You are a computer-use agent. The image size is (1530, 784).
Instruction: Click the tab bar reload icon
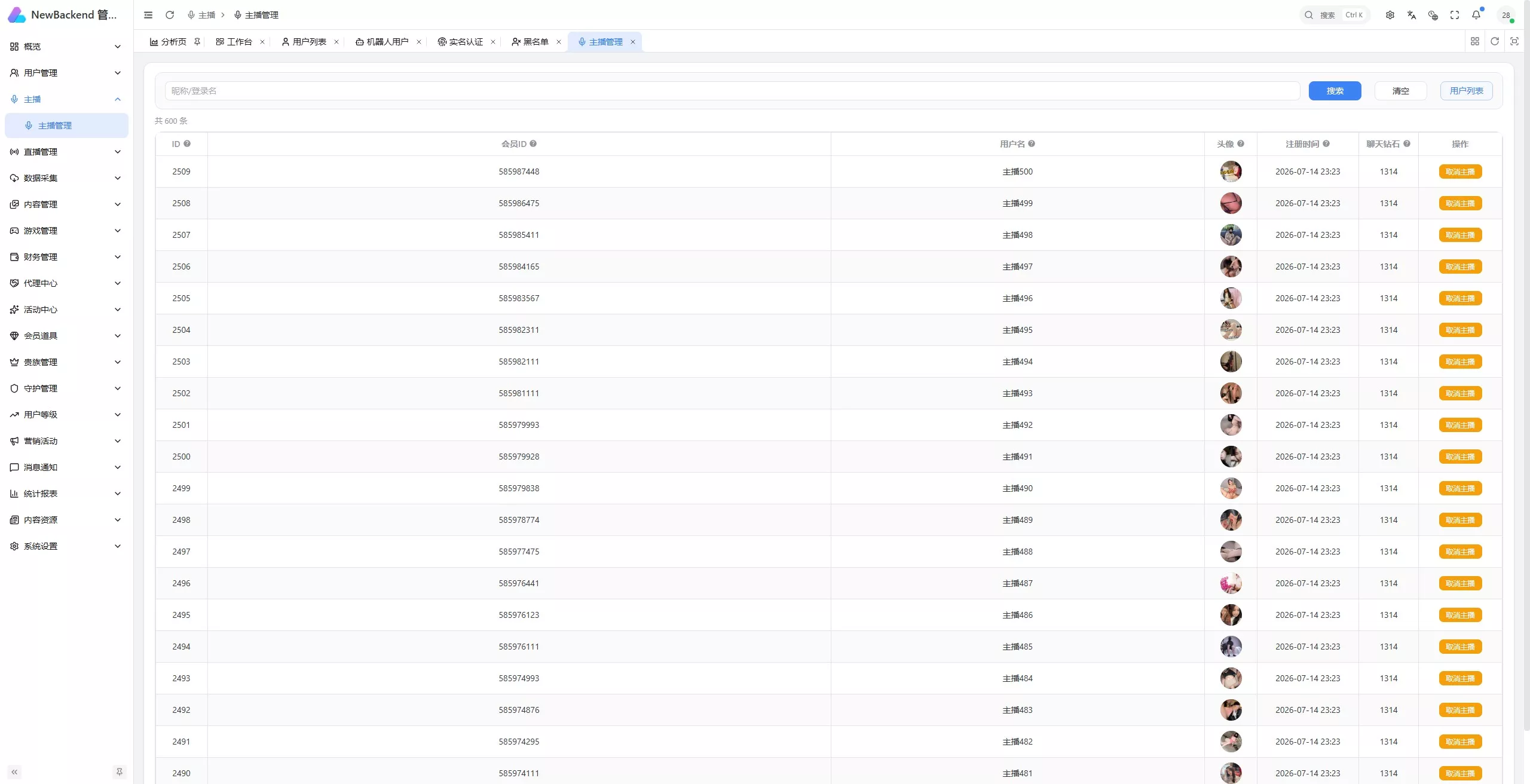(1495, 41)
